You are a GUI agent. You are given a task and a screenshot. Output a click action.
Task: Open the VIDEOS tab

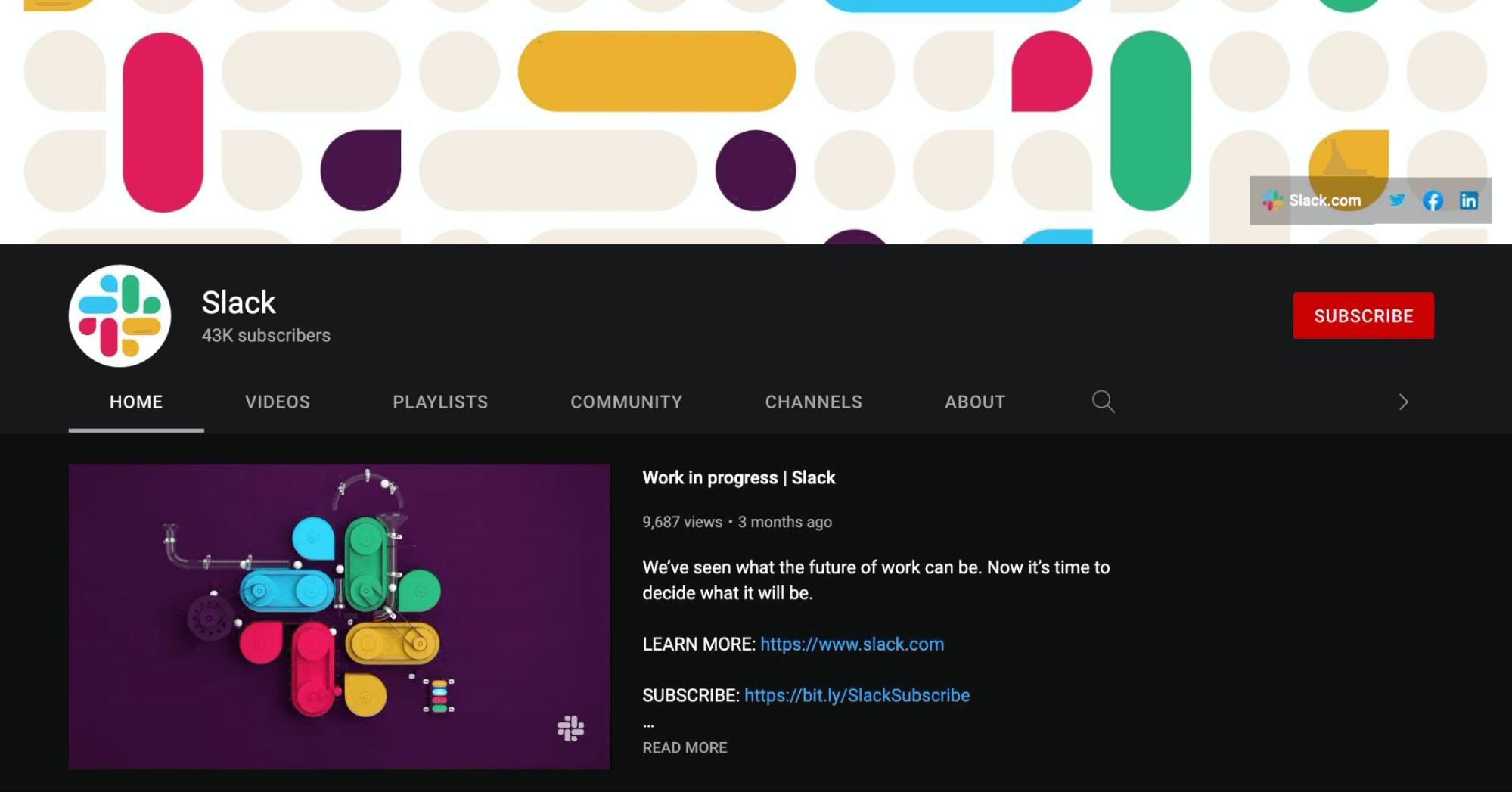[x=278, y=402]
